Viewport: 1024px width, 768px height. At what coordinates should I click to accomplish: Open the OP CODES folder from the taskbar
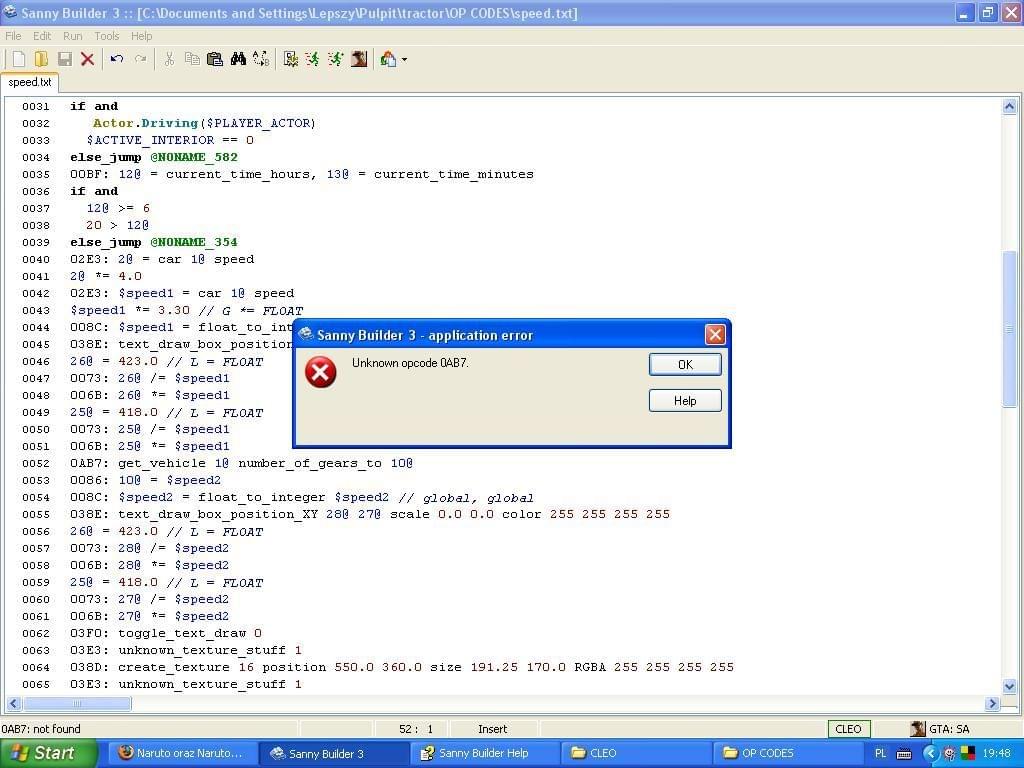[786, 754]
